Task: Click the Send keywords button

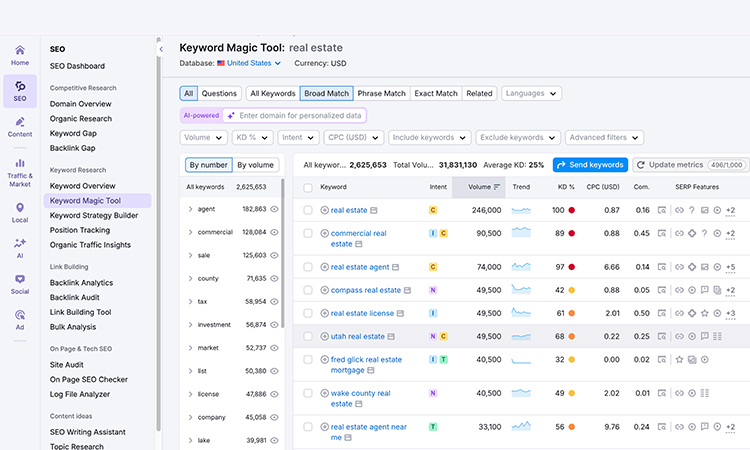Action: click(x=590, y=165)
